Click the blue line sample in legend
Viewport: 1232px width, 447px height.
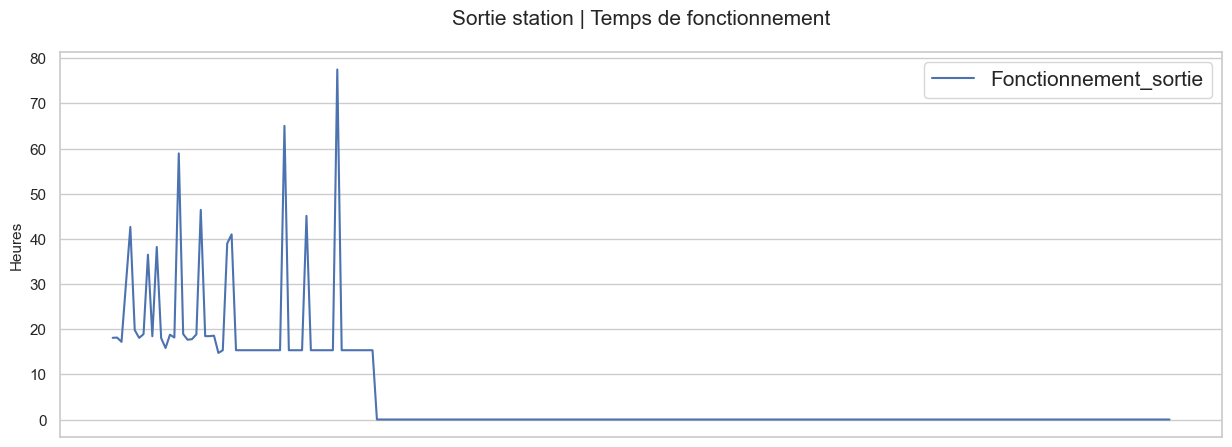[952, 79]
